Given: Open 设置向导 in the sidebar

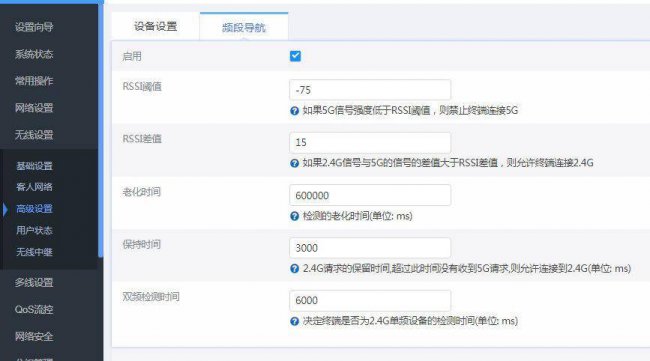Looking at the screenshot, I should point(34,27).
